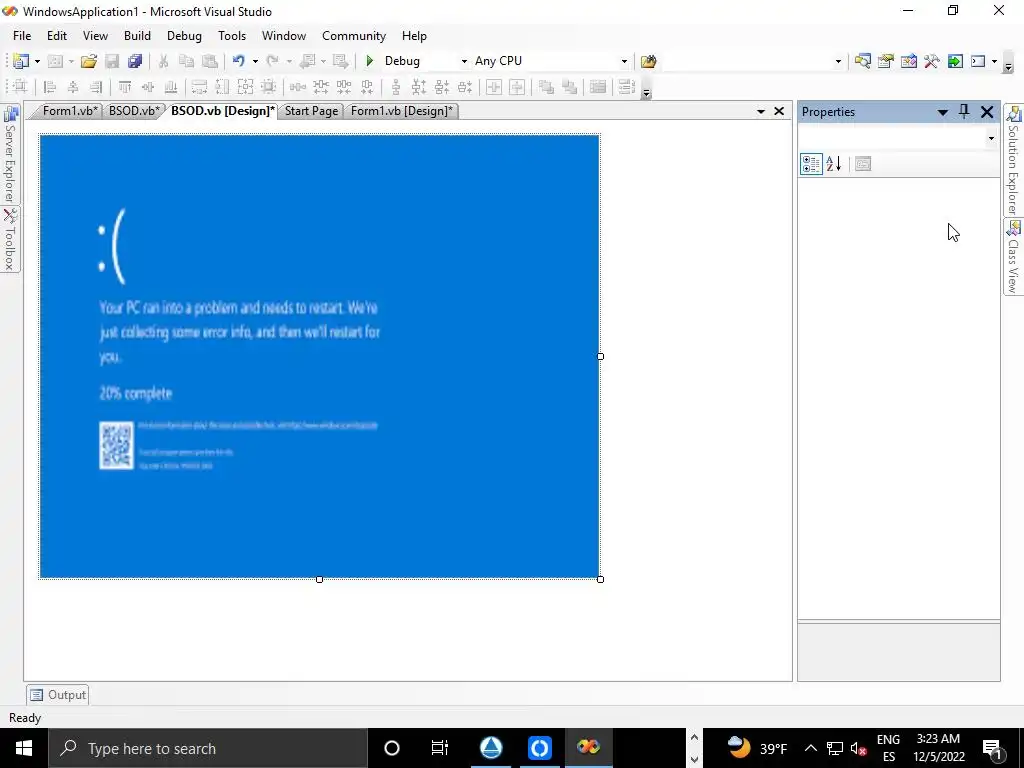
Task: Toggle Auto Hide pin on Properties panel
Action: coord(964,112)
